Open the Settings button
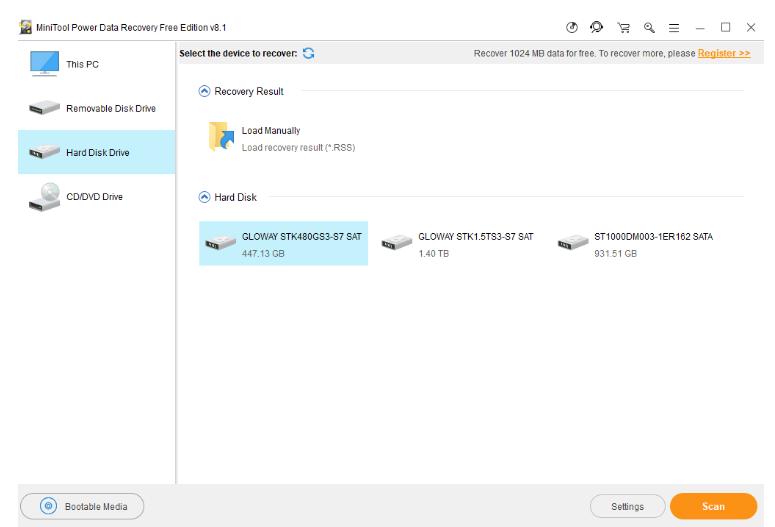The height and width of the screenshot is (527, 775). (x=627, y=506)
